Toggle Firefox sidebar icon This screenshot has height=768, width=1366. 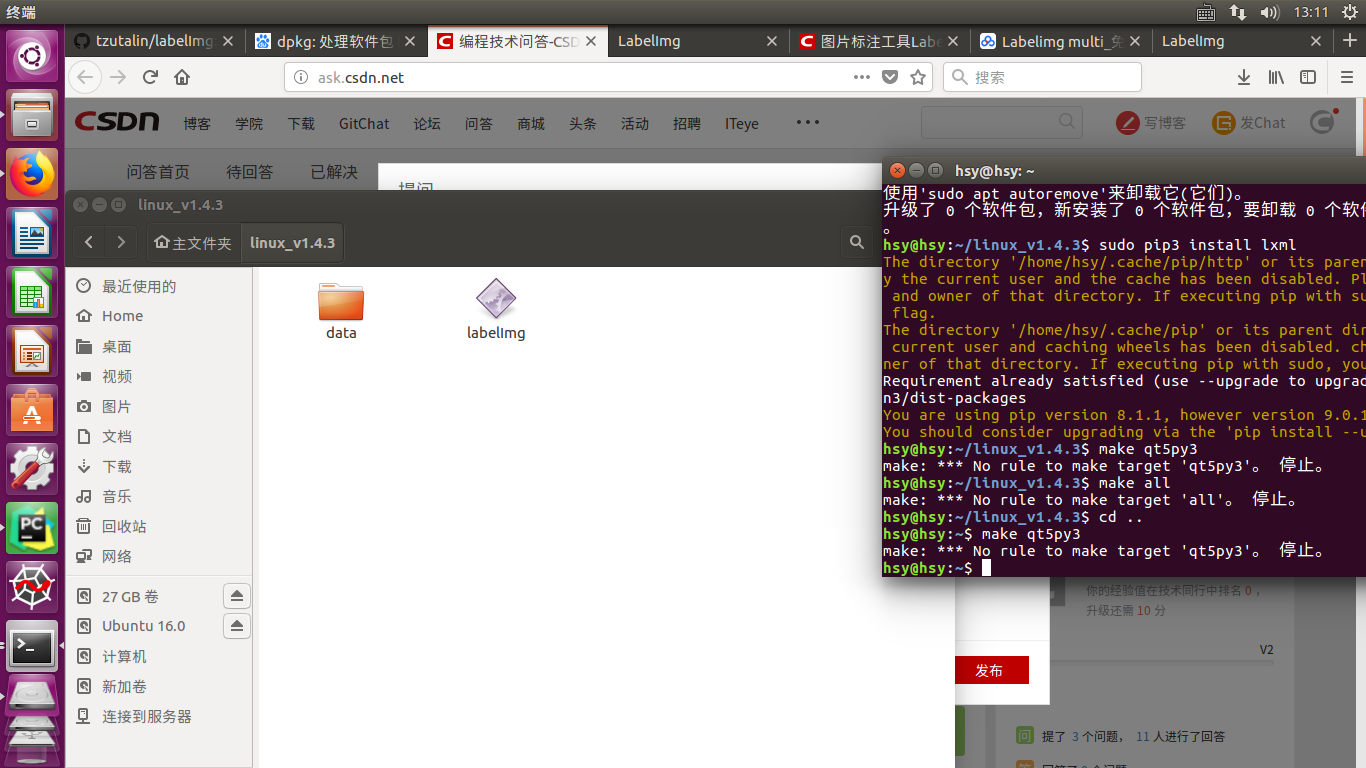[1307, 77]
